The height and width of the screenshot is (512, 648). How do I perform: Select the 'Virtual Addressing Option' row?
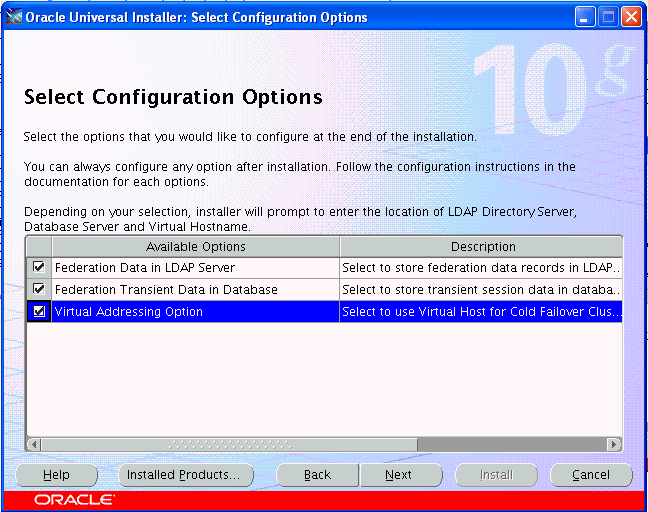click(324, 312)
